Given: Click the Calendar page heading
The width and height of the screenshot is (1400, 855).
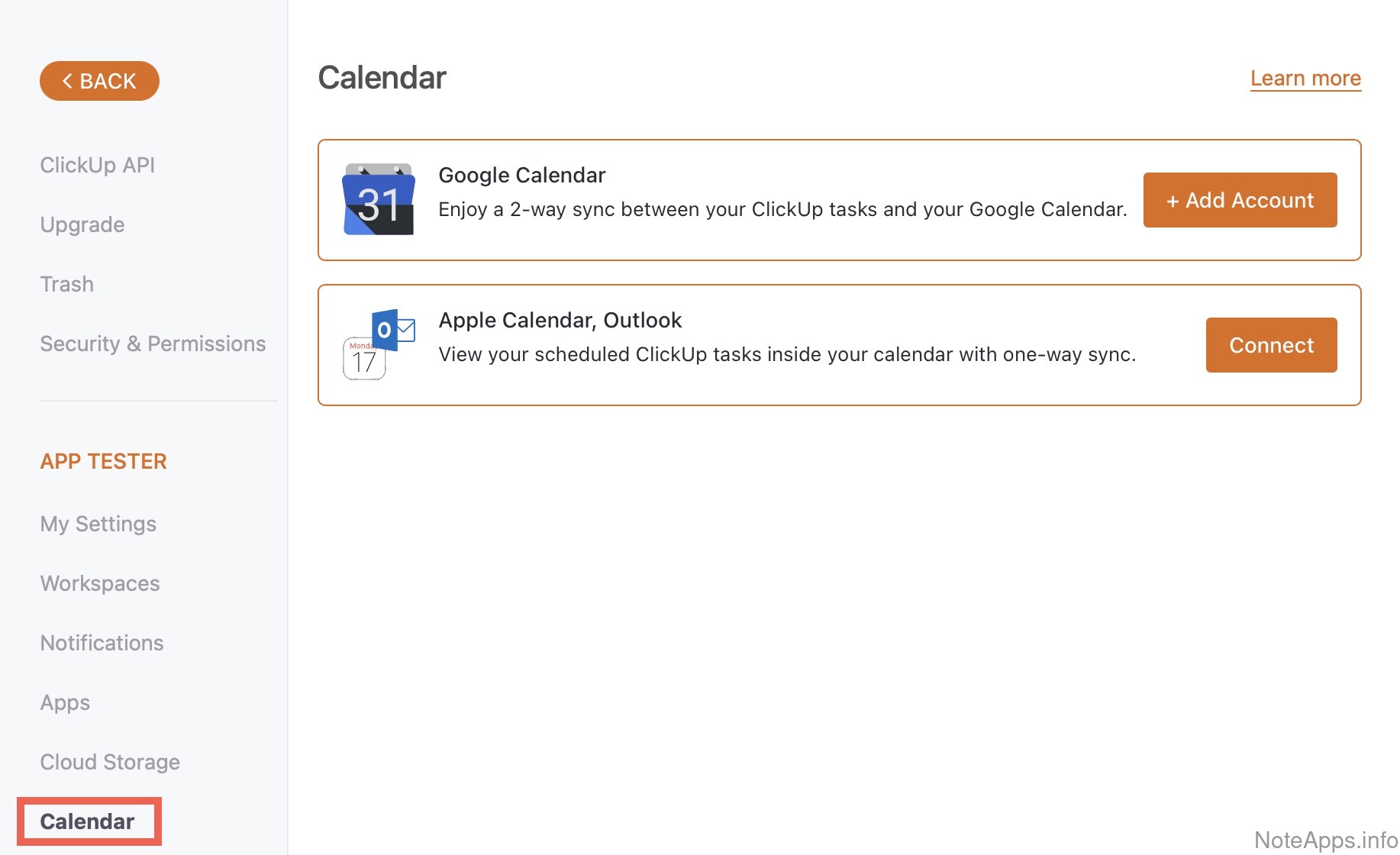Looking at the screenshot, I should point(382,78).
